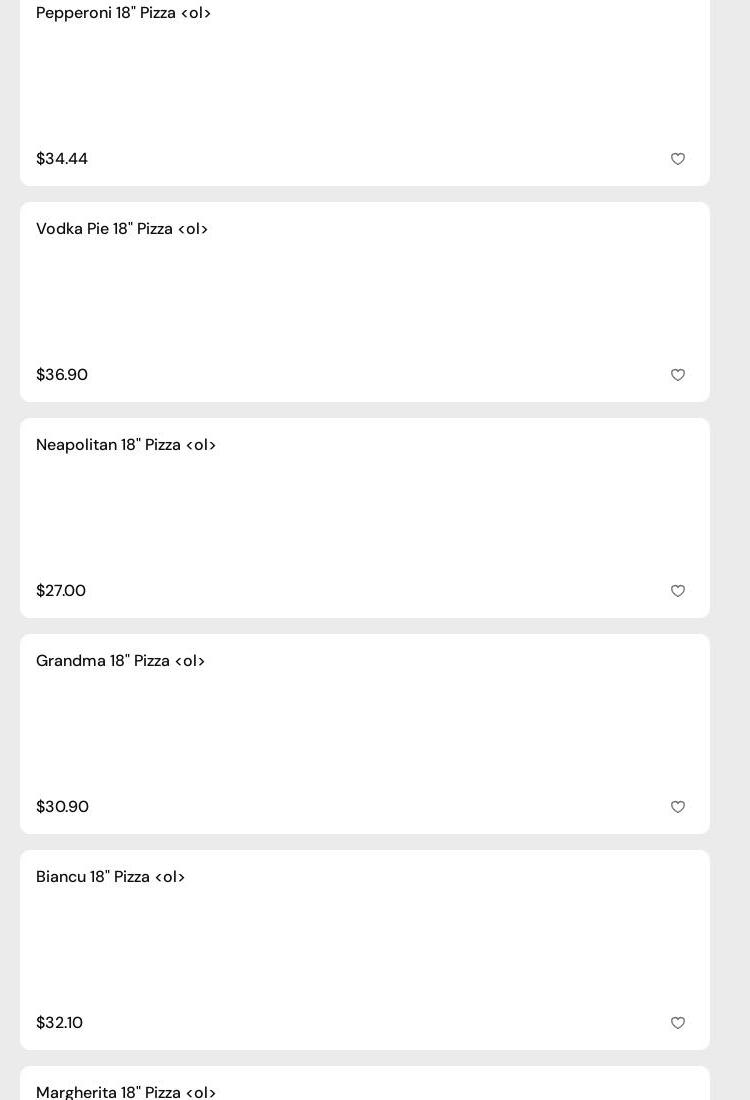Image resolution: width=750 pixels, height=1100 pixels.
Task: Click the $32.10 Biancu price
Action: click(60, 1023)
